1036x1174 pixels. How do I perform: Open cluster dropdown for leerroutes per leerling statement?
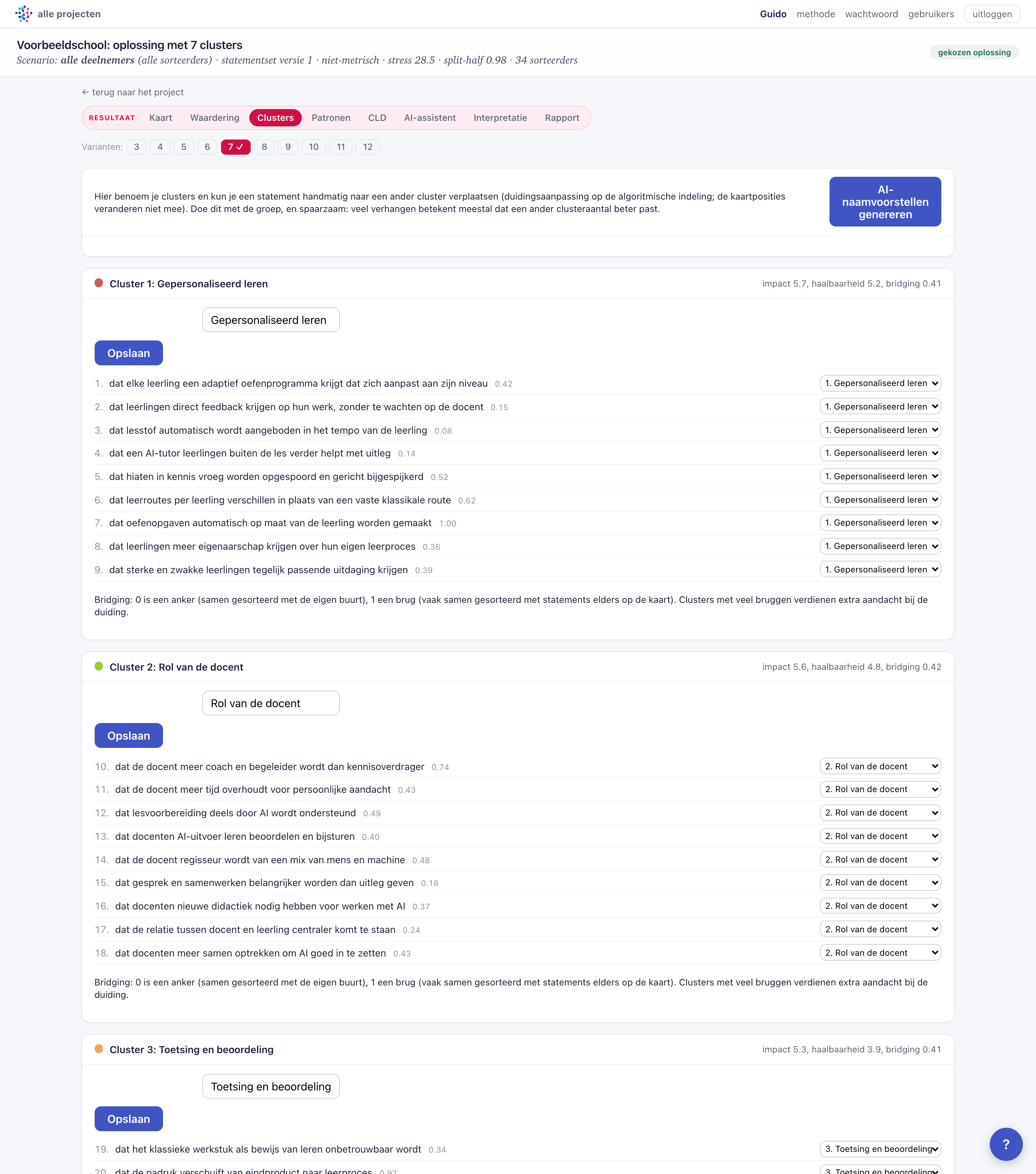(880, 500)
